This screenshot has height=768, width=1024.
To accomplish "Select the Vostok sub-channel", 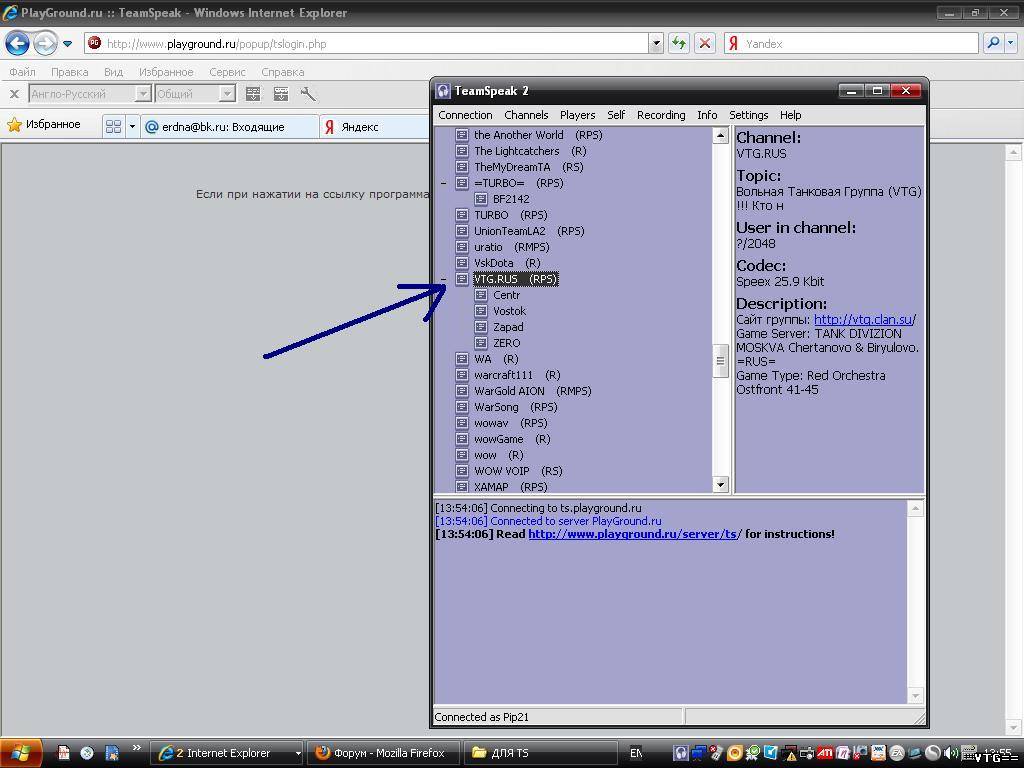I will click(x=509, y=312).
